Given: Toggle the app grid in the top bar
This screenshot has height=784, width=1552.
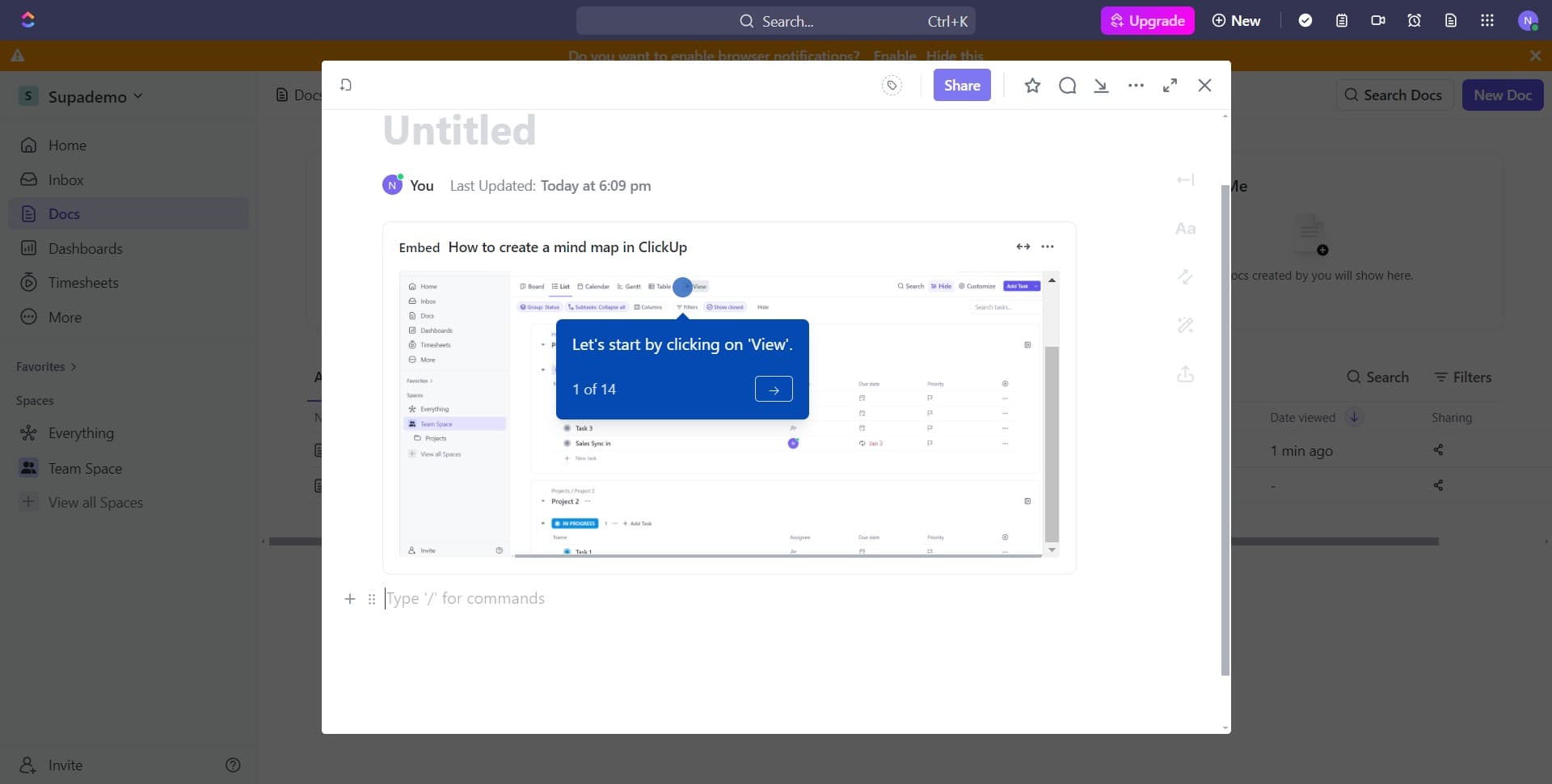Looking at the screenshot, I should click(x=1487, y=20).
